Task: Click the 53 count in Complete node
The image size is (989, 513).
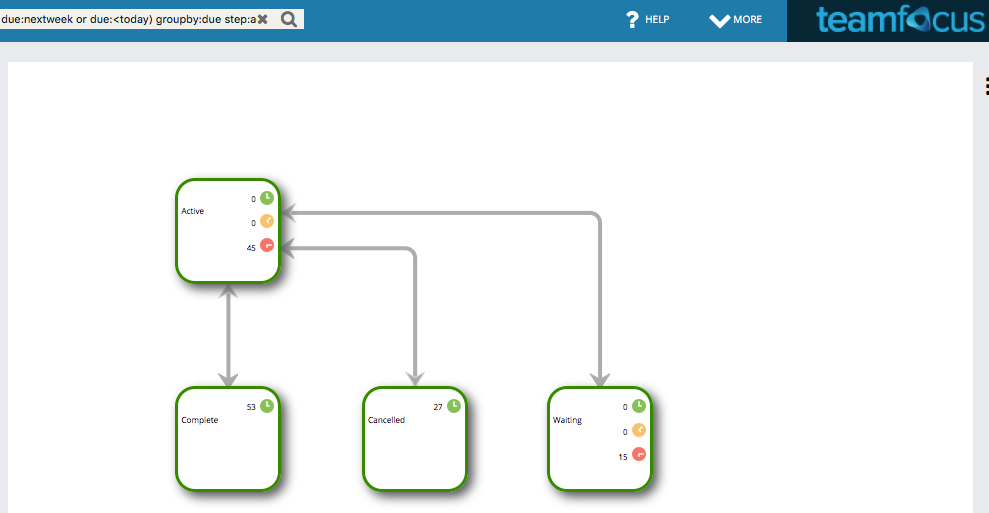Action: click(x=251, y=407)
